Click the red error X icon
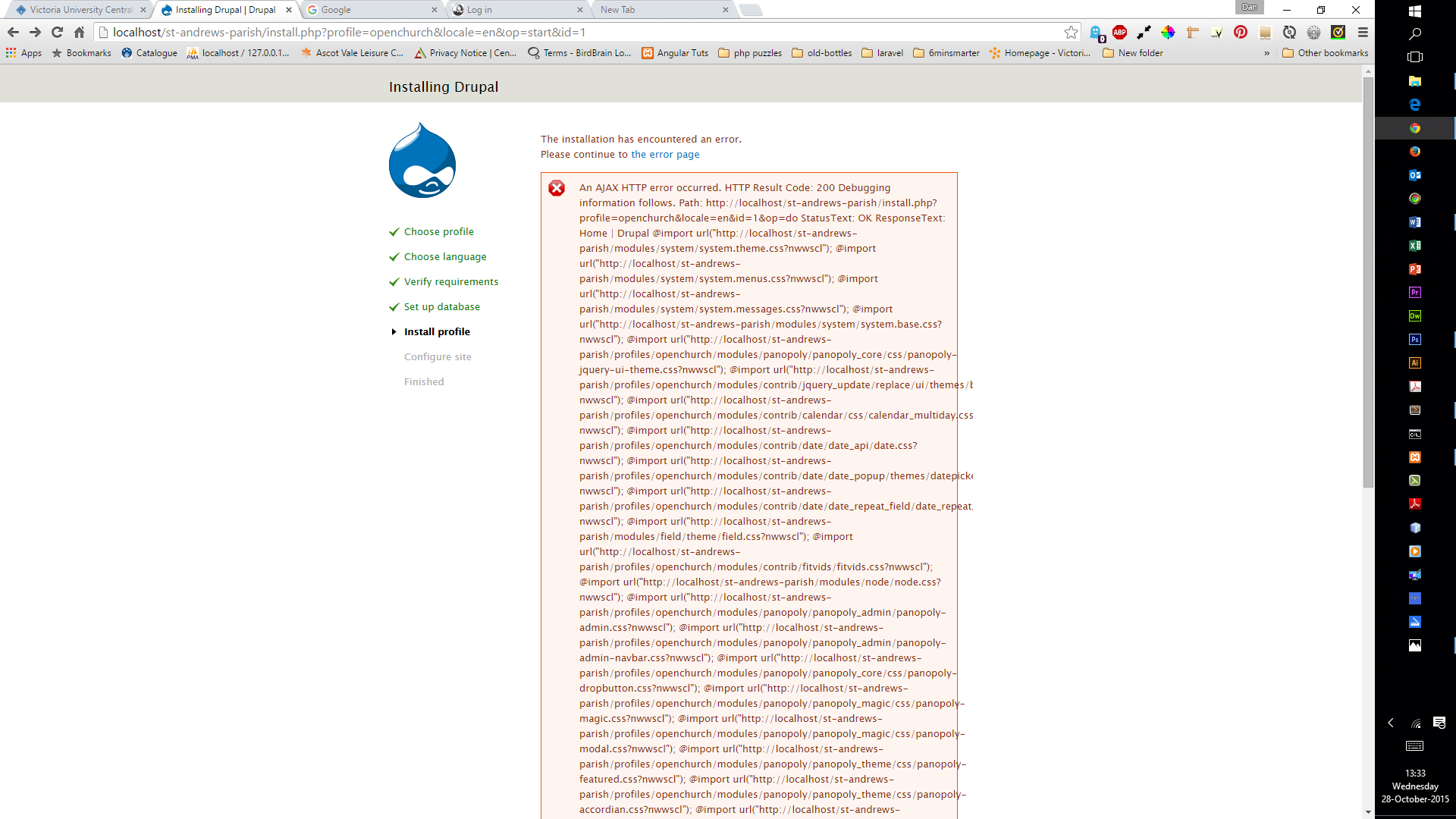This screenshot has height=819, width=1456. click(557, 188)
